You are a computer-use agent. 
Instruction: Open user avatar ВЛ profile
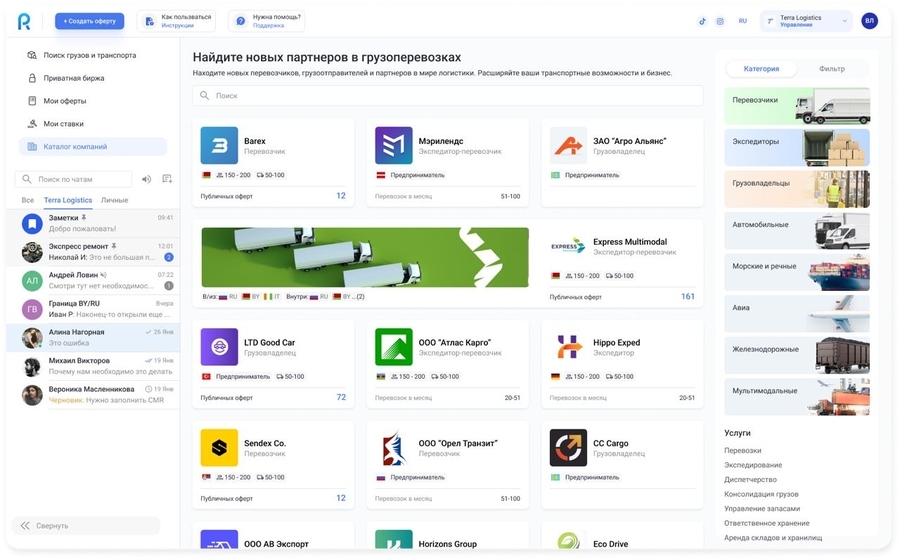(x=869, y=21)
